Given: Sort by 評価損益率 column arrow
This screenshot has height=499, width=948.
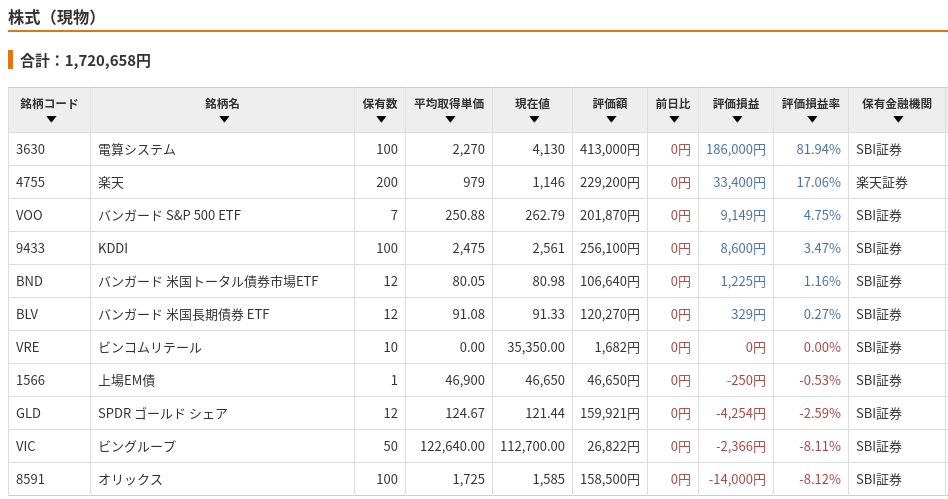Looking at the screenshot, I should tap(812, 119).
